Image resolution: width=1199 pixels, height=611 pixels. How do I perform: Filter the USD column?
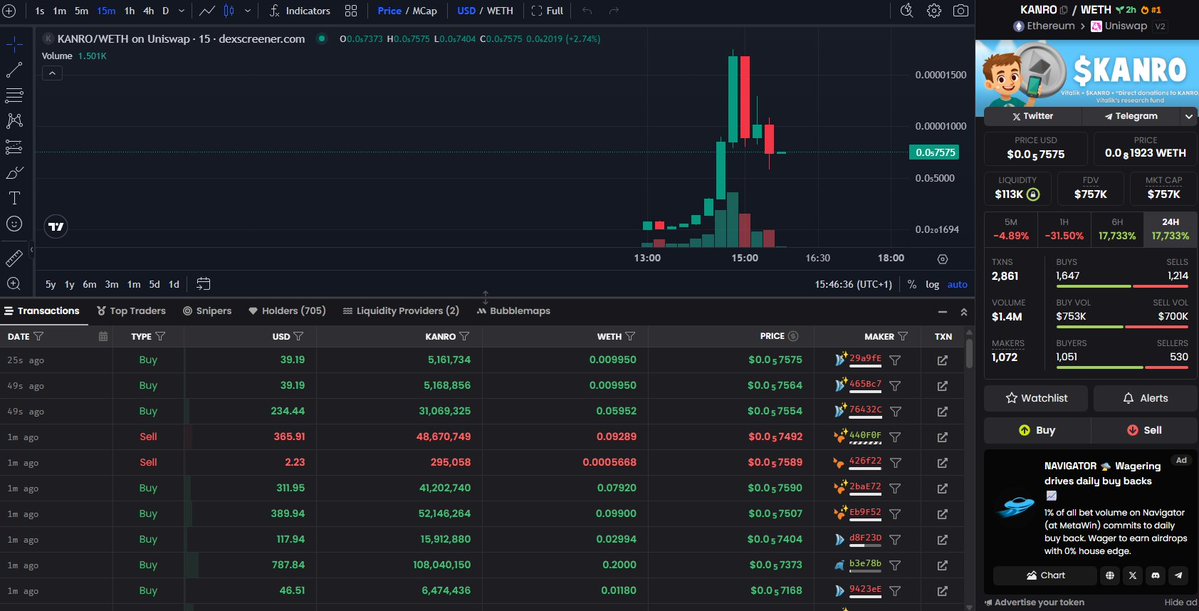(x=299, y=336)
